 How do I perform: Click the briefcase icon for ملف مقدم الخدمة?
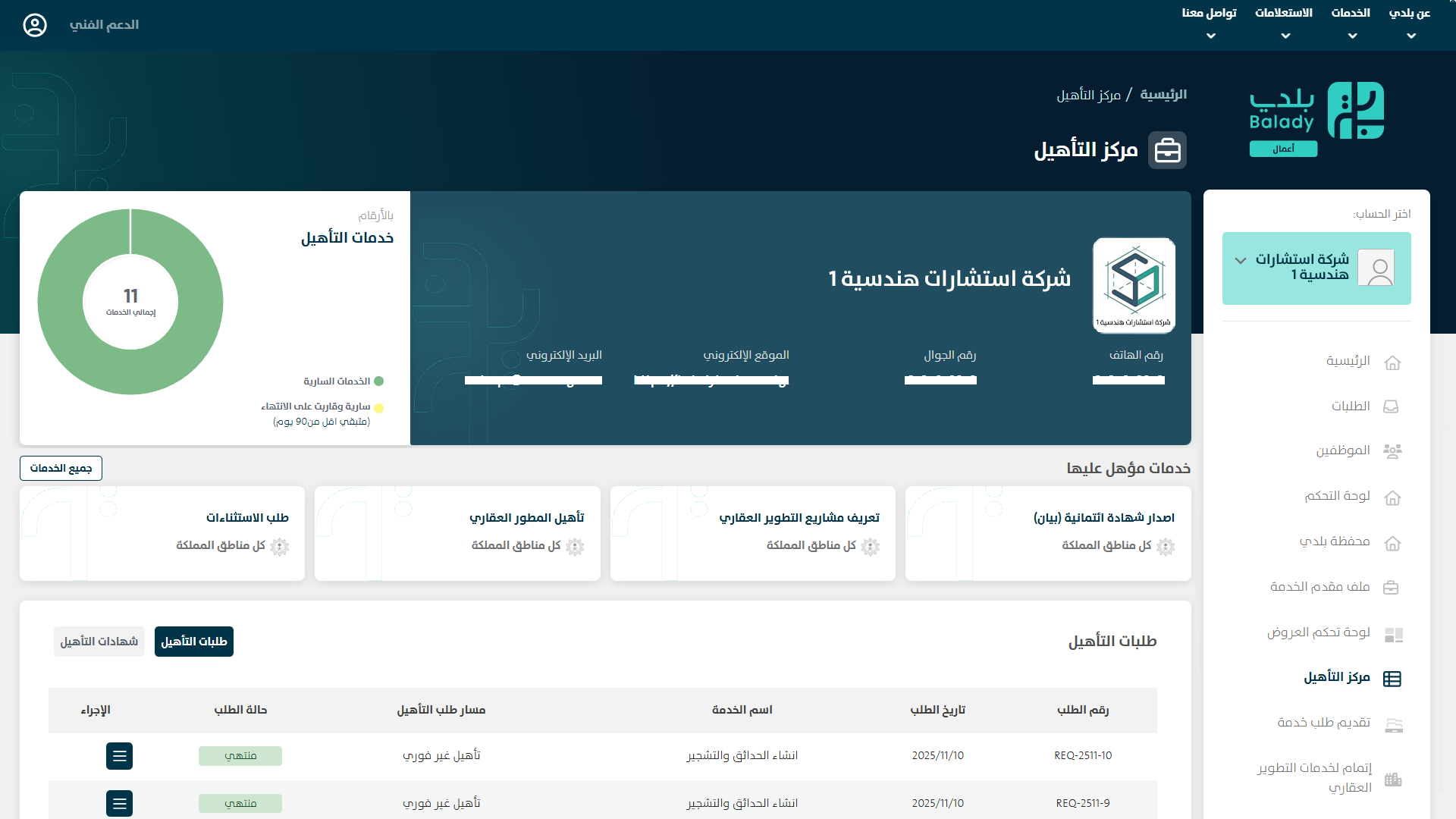(x=1391, y=588)
